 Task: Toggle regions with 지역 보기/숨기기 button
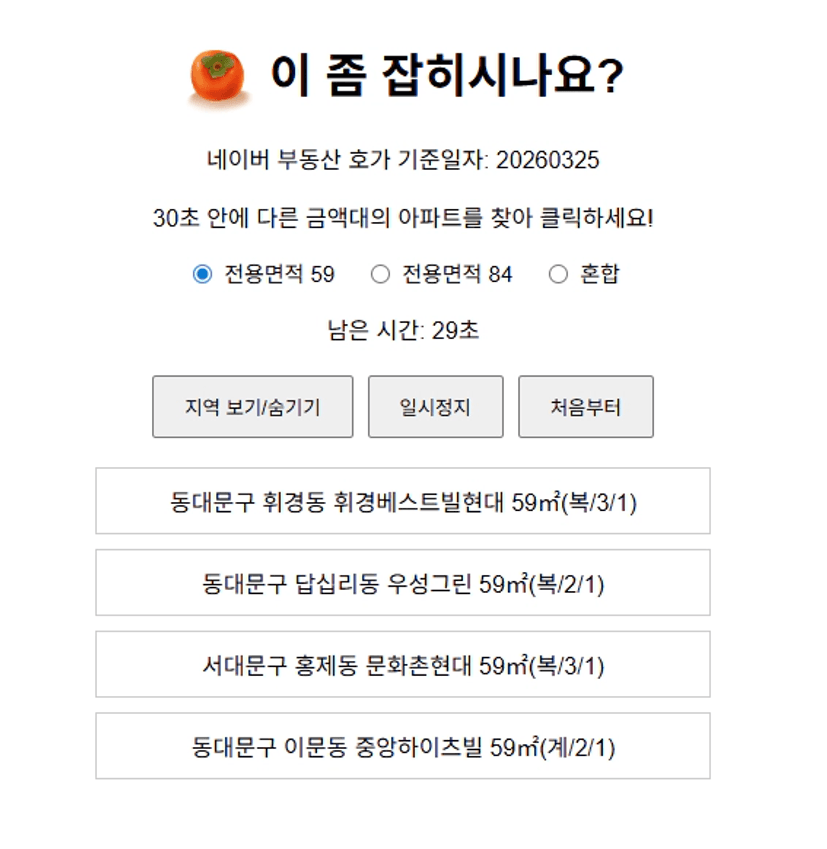pyautogui.click(x=252, y=407)
